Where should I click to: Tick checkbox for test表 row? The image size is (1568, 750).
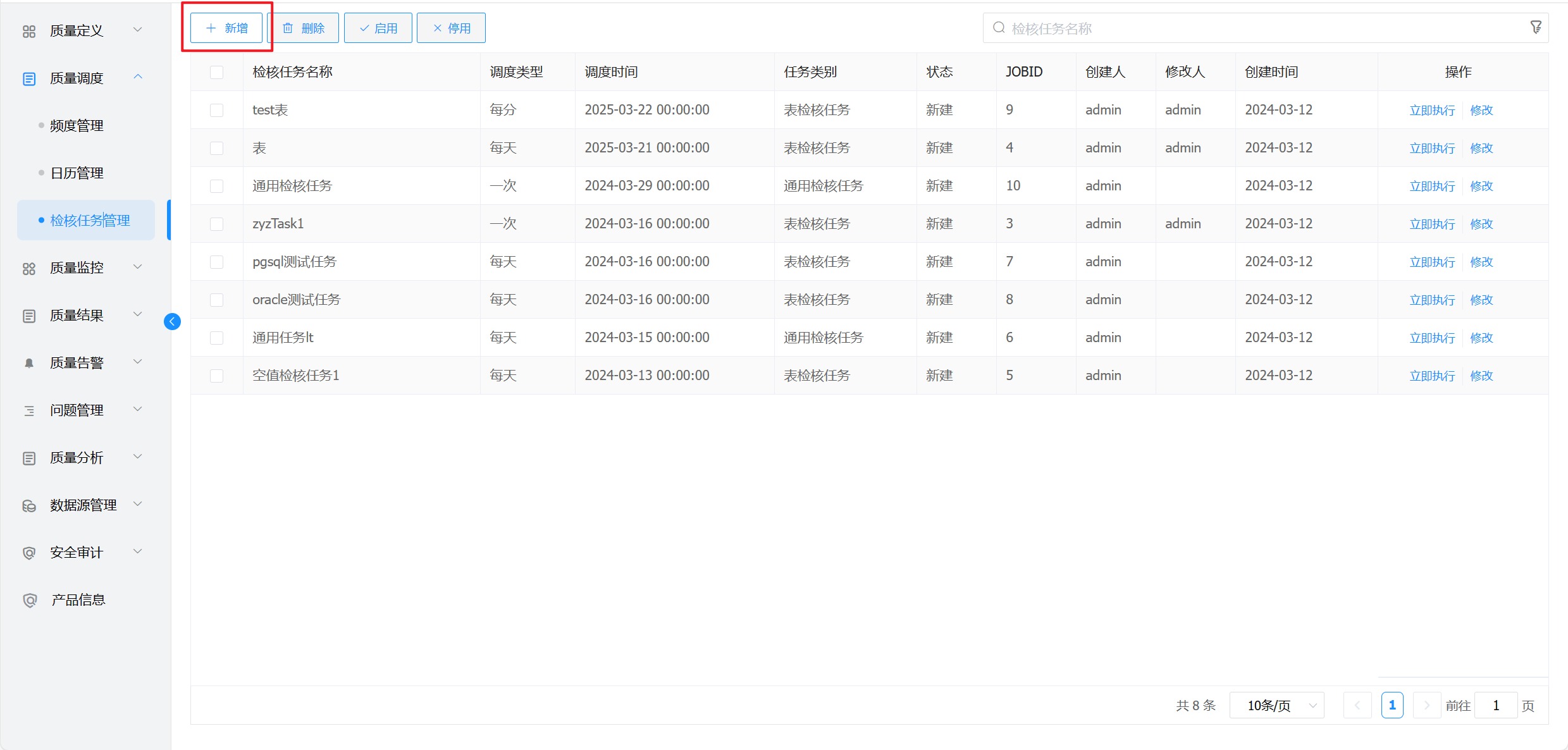pos(216,110)
